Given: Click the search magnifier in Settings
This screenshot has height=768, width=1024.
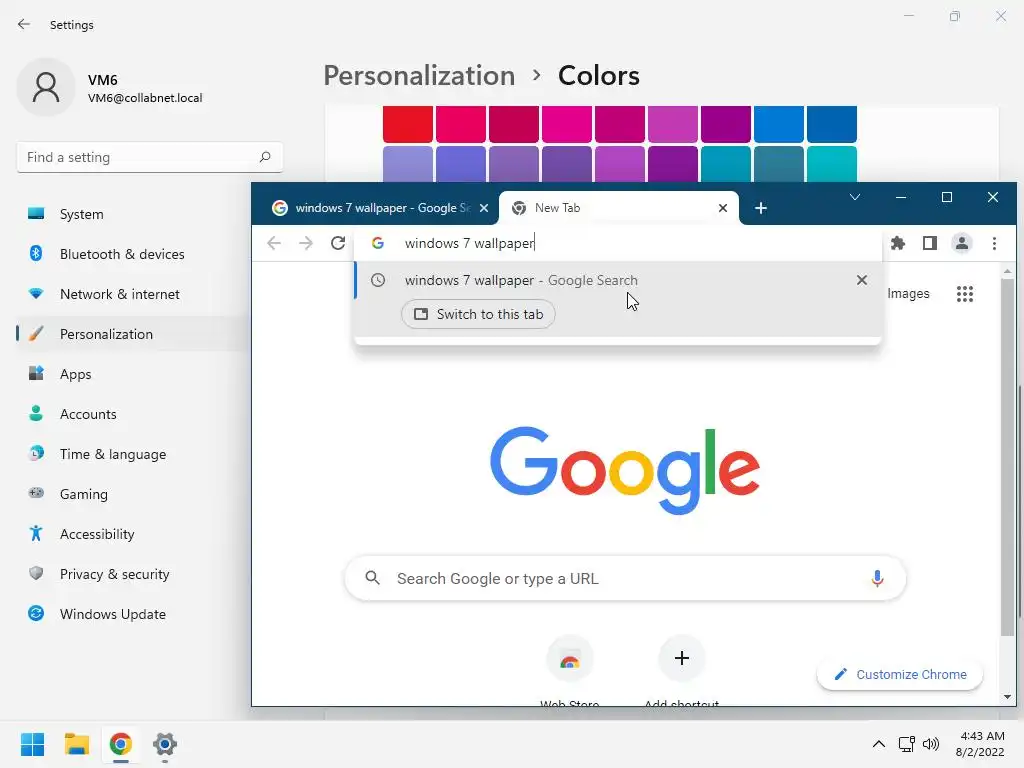Looking at the screenshot, I should (264, 157).
